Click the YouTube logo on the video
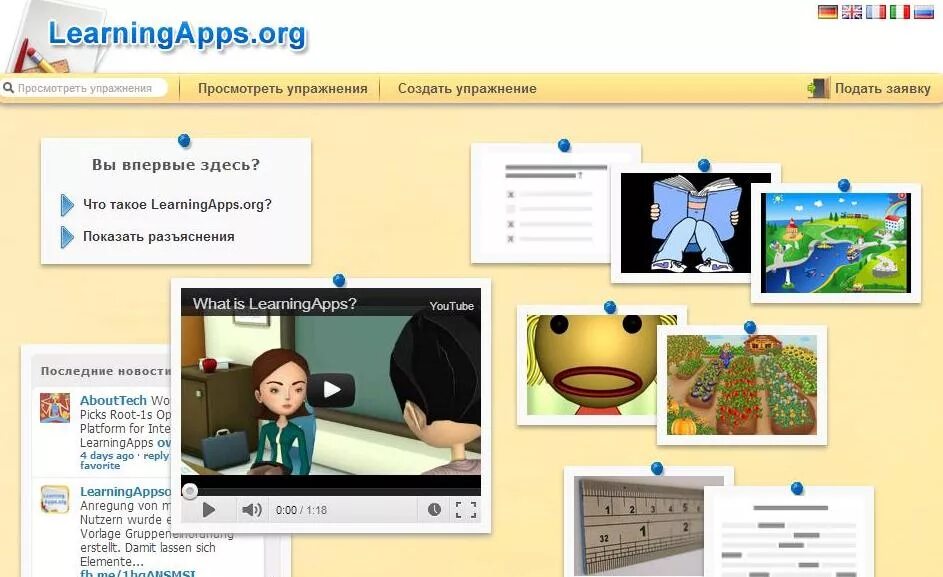The height and width of the screenshot is (577, 943). 452,306
